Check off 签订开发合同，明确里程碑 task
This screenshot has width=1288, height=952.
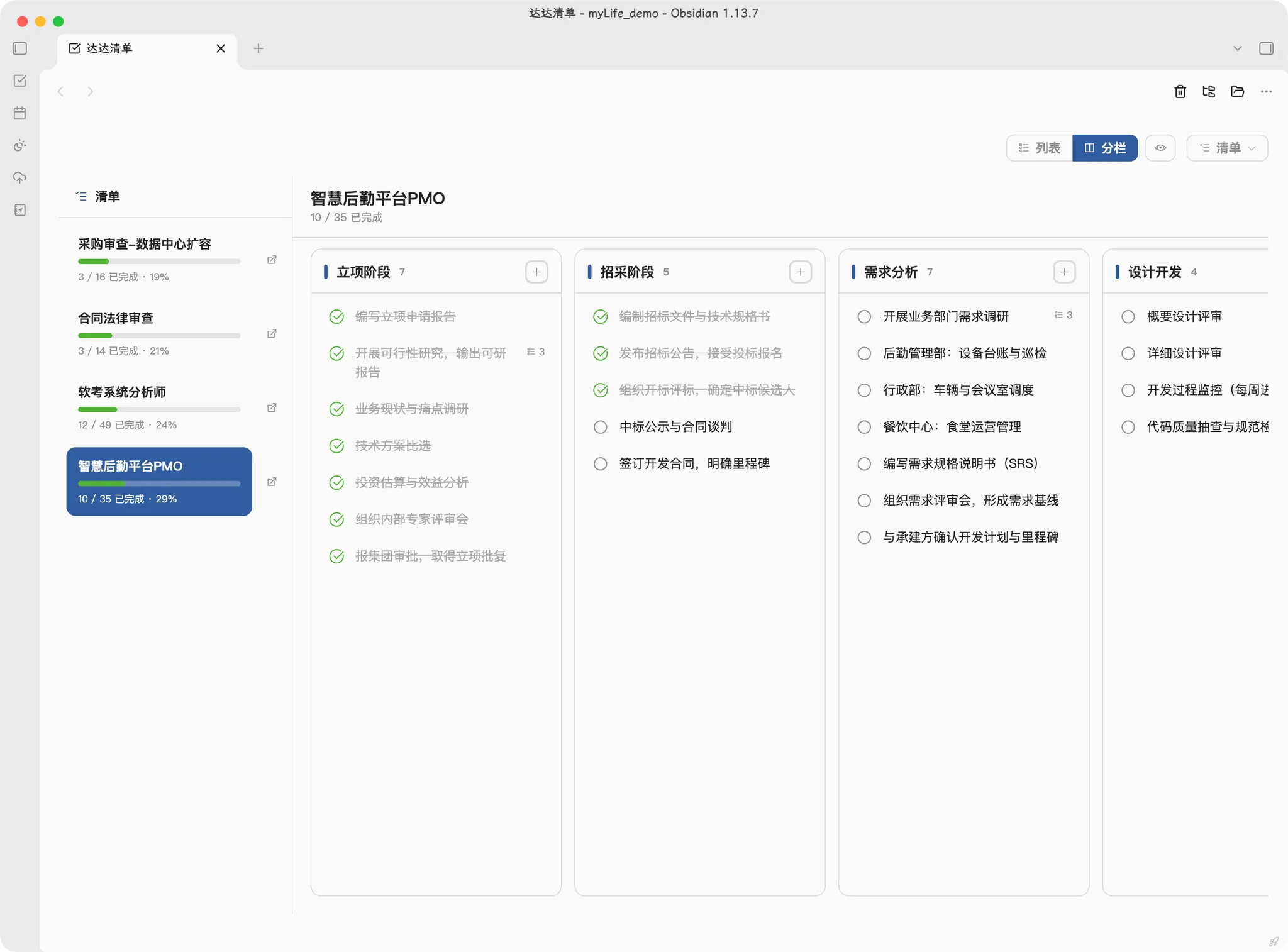(601, 464)
